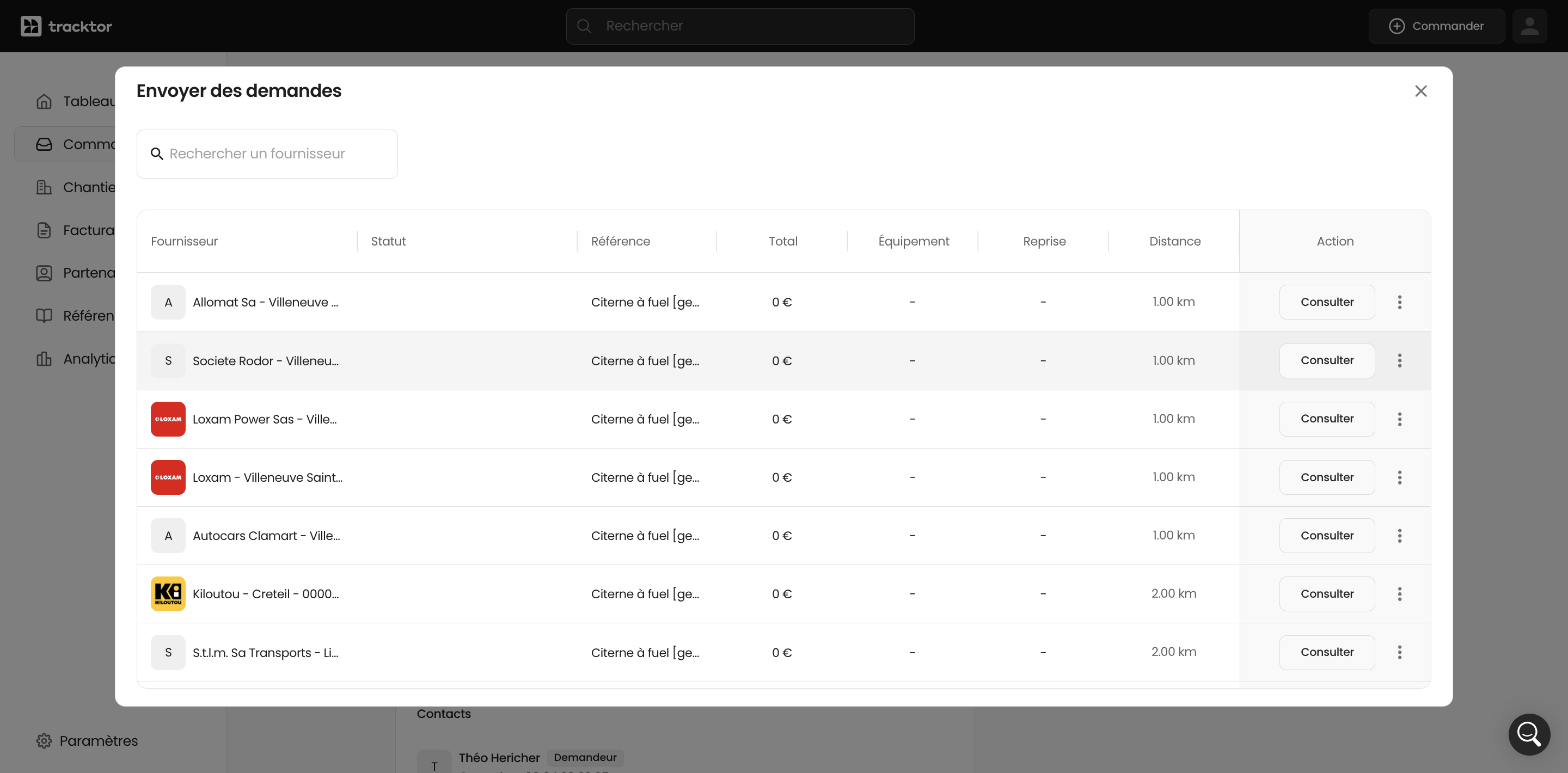Sort by the Référence column header

click(x=620, y=241)
